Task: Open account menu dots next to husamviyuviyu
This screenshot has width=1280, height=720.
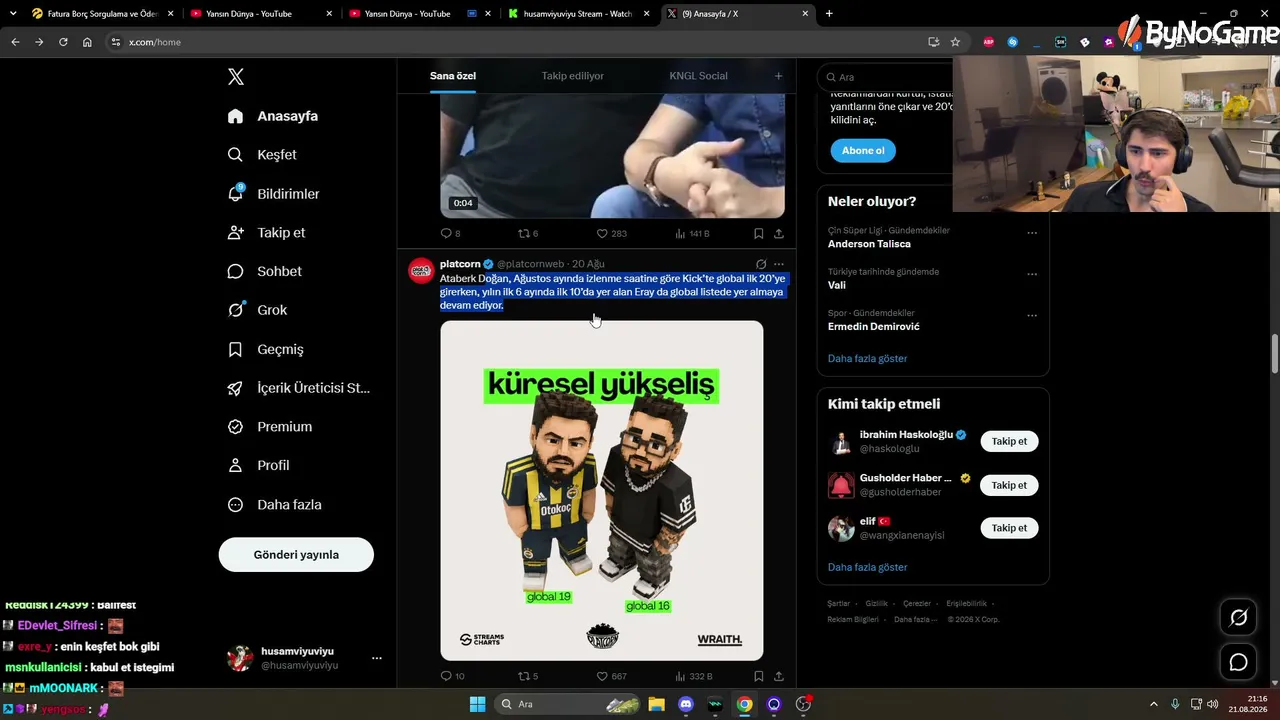Action: point(377,658)
